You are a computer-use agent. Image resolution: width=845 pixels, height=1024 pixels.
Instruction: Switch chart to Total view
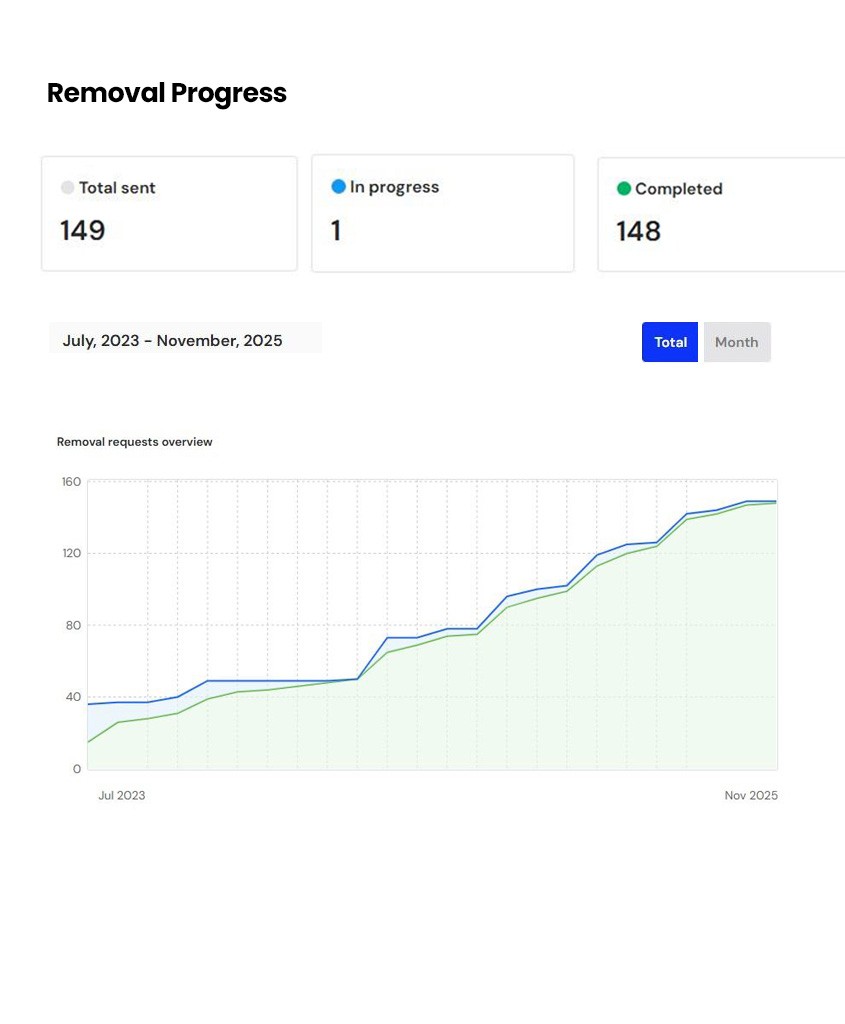click(669, 342)
